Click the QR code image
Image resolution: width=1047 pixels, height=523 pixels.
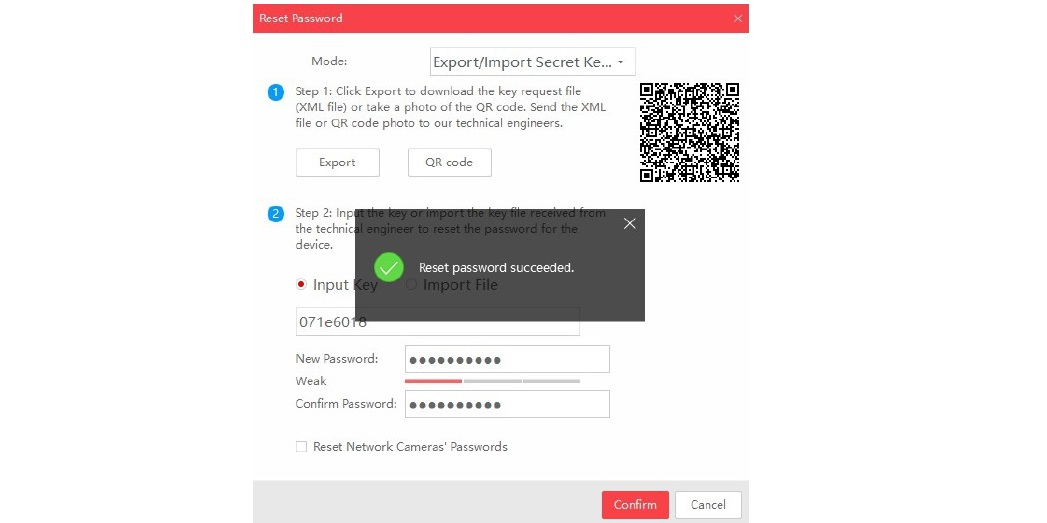(689, 132)
